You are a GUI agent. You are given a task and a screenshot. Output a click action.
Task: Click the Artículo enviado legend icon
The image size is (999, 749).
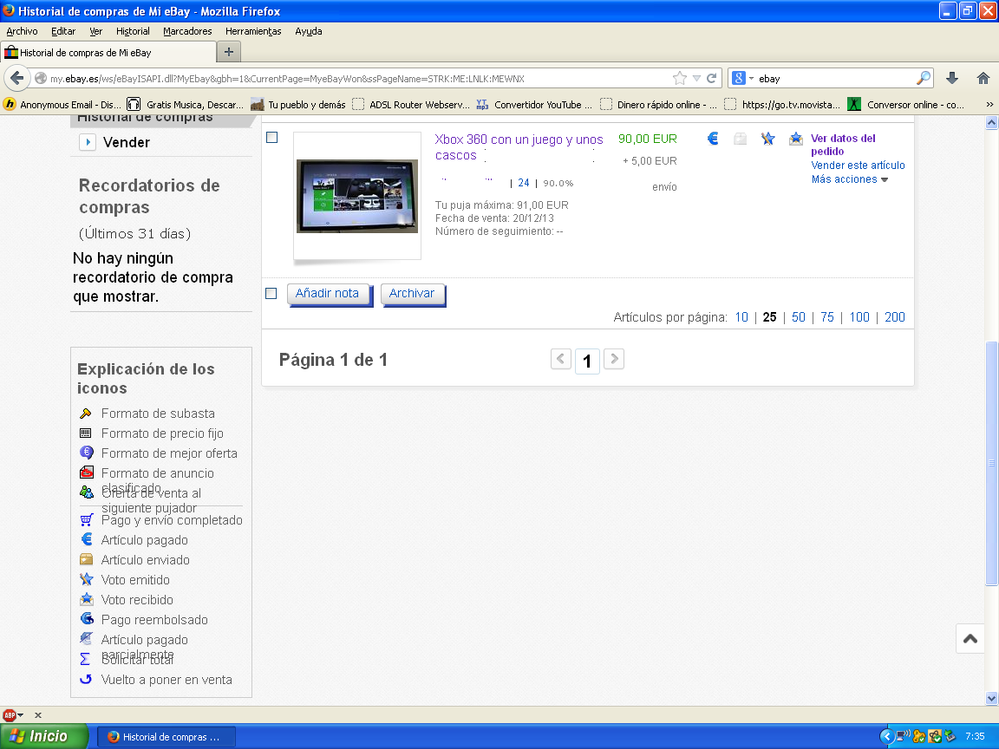[x=86, y=559]
